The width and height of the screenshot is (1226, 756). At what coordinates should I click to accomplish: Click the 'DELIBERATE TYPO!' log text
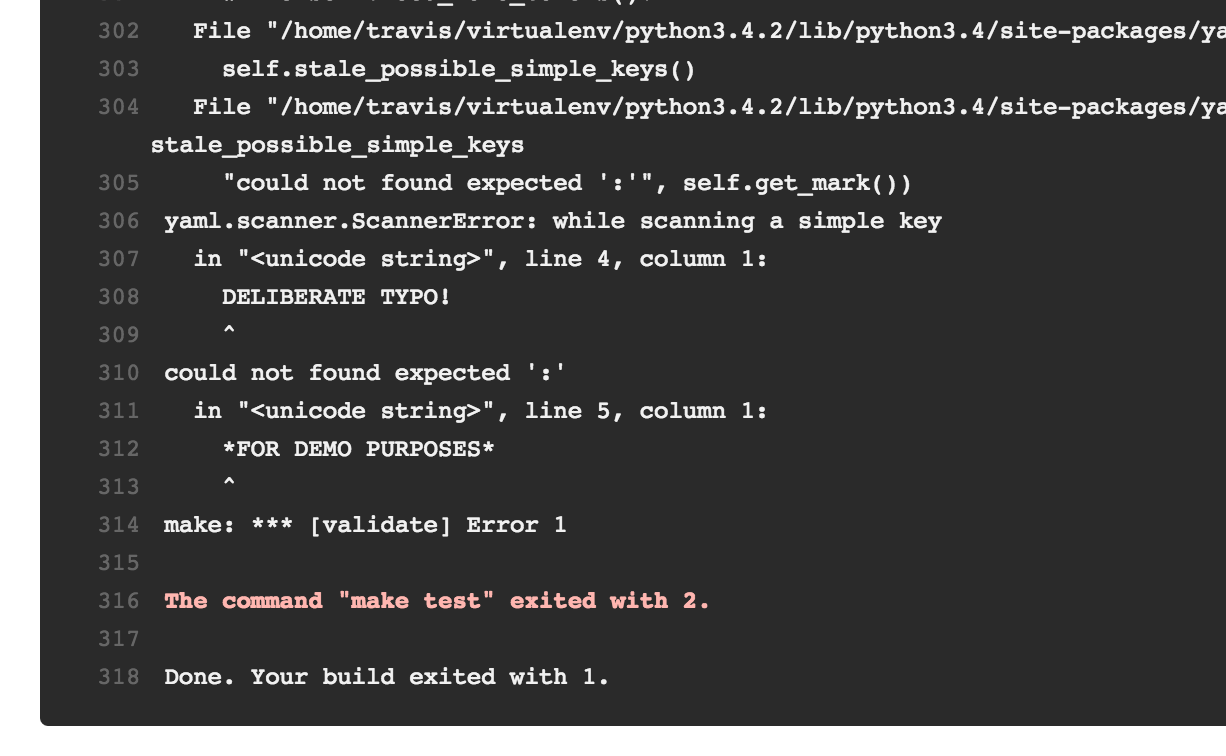click(336, 298)
